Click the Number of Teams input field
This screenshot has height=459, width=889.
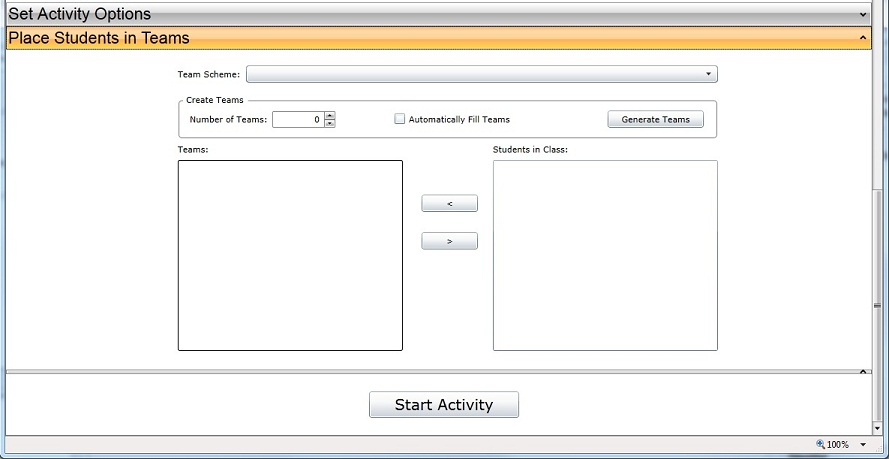[x=298, y=120]
